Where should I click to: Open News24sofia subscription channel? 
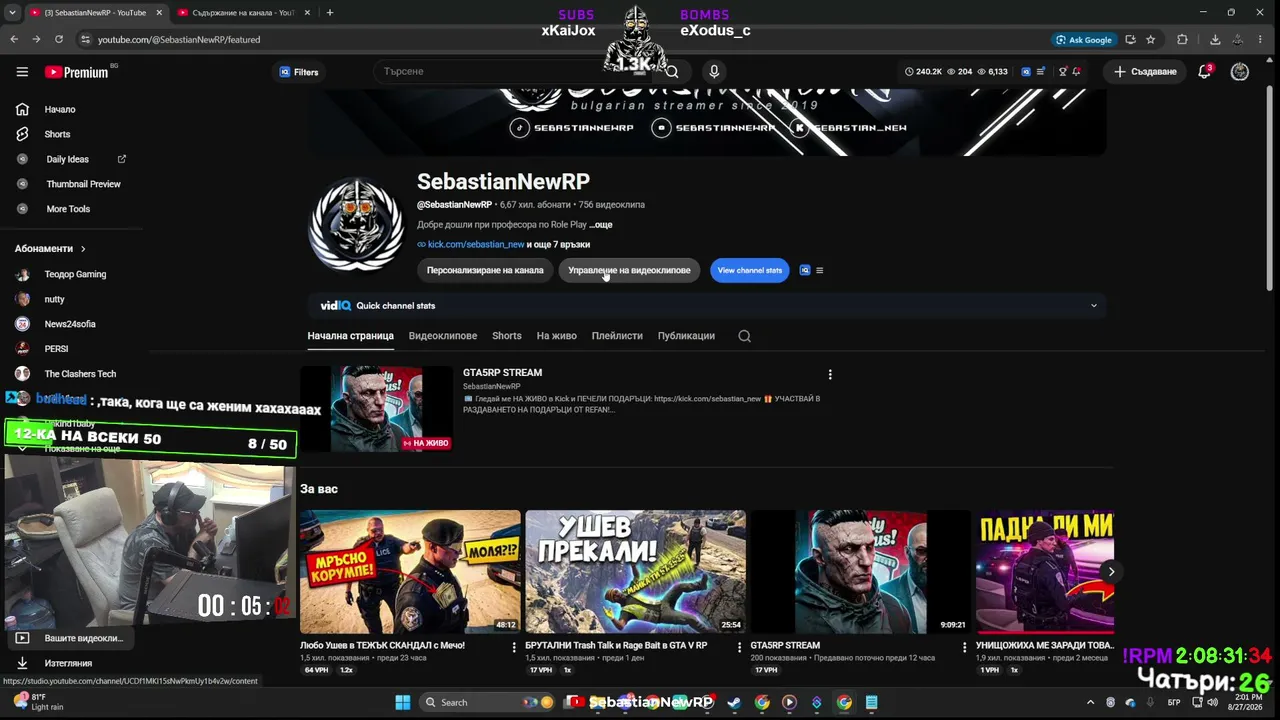tap(72, 324)
